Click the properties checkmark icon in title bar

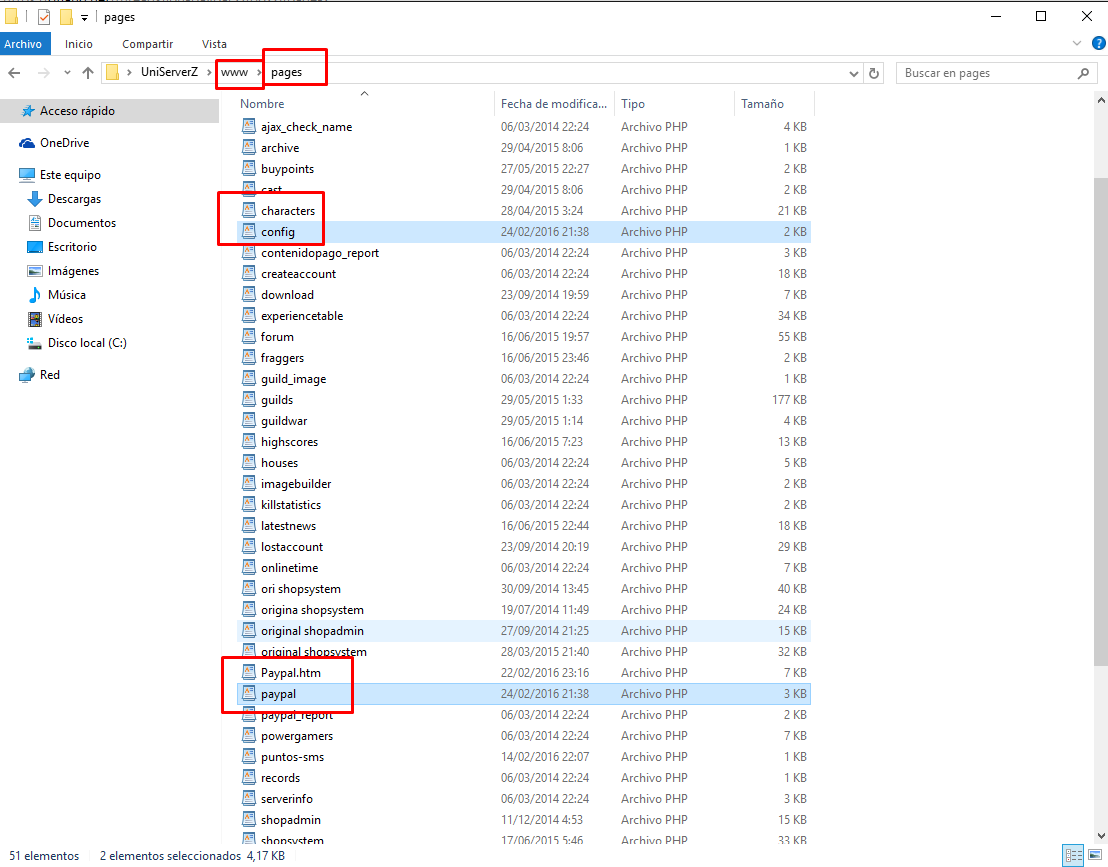pos(44,16)
